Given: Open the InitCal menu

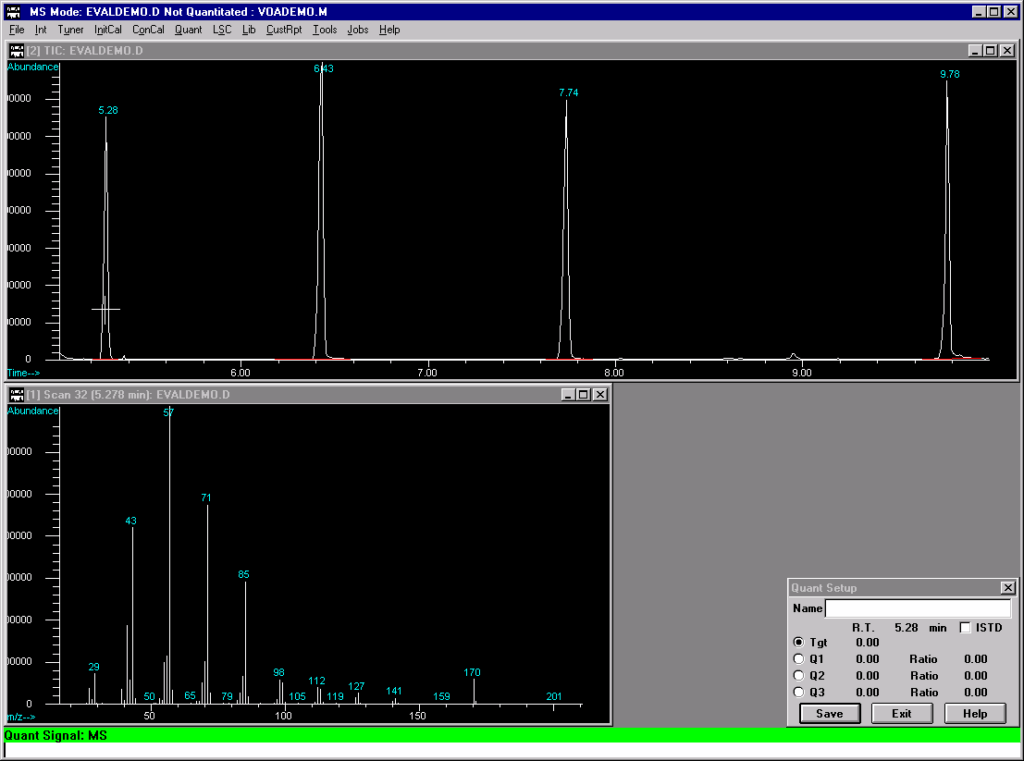Looking at the screenshot, I should tap(107, 30).
